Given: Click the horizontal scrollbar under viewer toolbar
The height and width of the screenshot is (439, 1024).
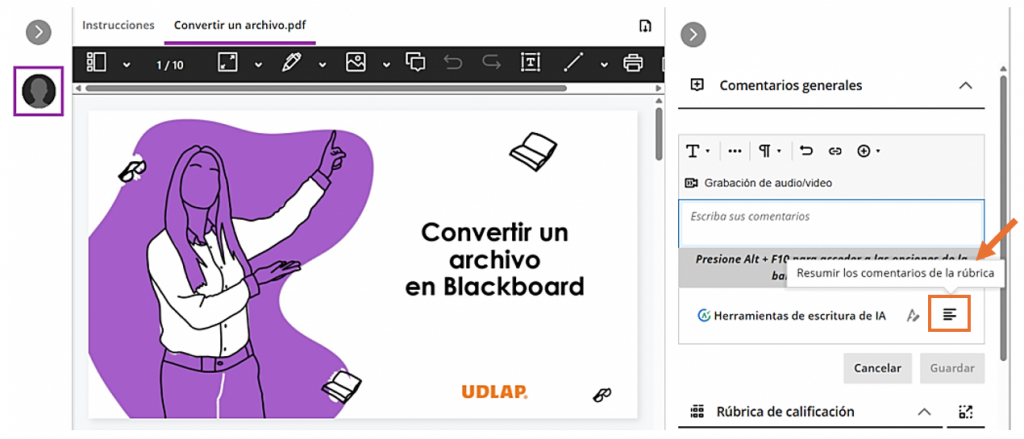Looking at the screenshot, I should [325, 88].
